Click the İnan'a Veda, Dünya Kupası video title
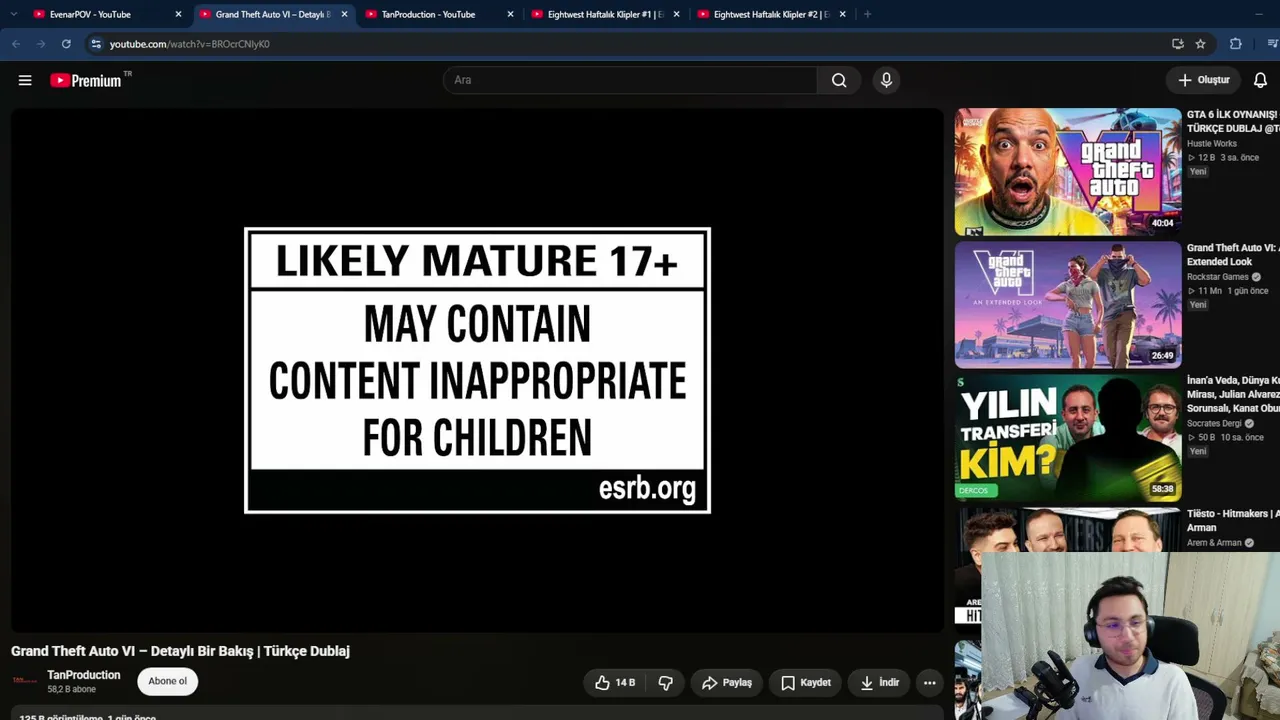This screenshot has width=1280, height=720. click(1233, 394)
